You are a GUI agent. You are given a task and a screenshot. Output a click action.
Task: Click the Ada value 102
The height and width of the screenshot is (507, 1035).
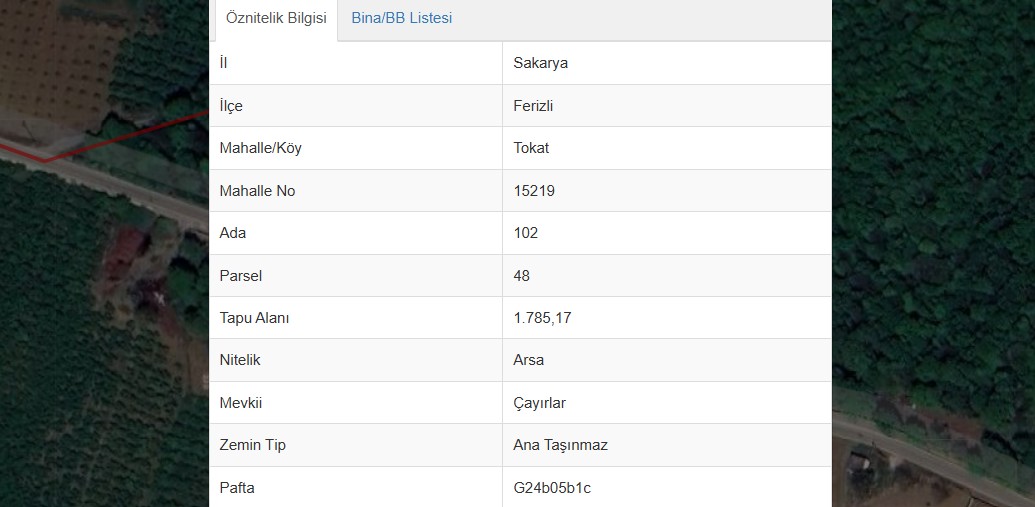pyautogui.click(x=525, y=233)
